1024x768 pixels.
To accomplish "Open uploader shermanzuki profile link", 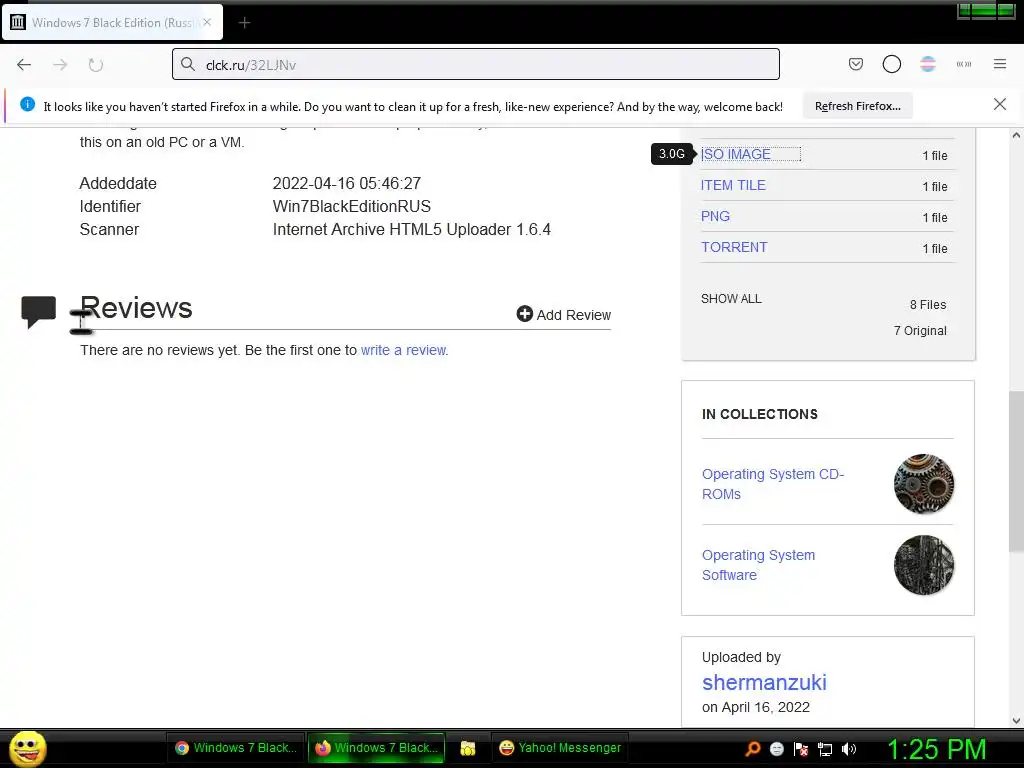I will coord(764,682).
